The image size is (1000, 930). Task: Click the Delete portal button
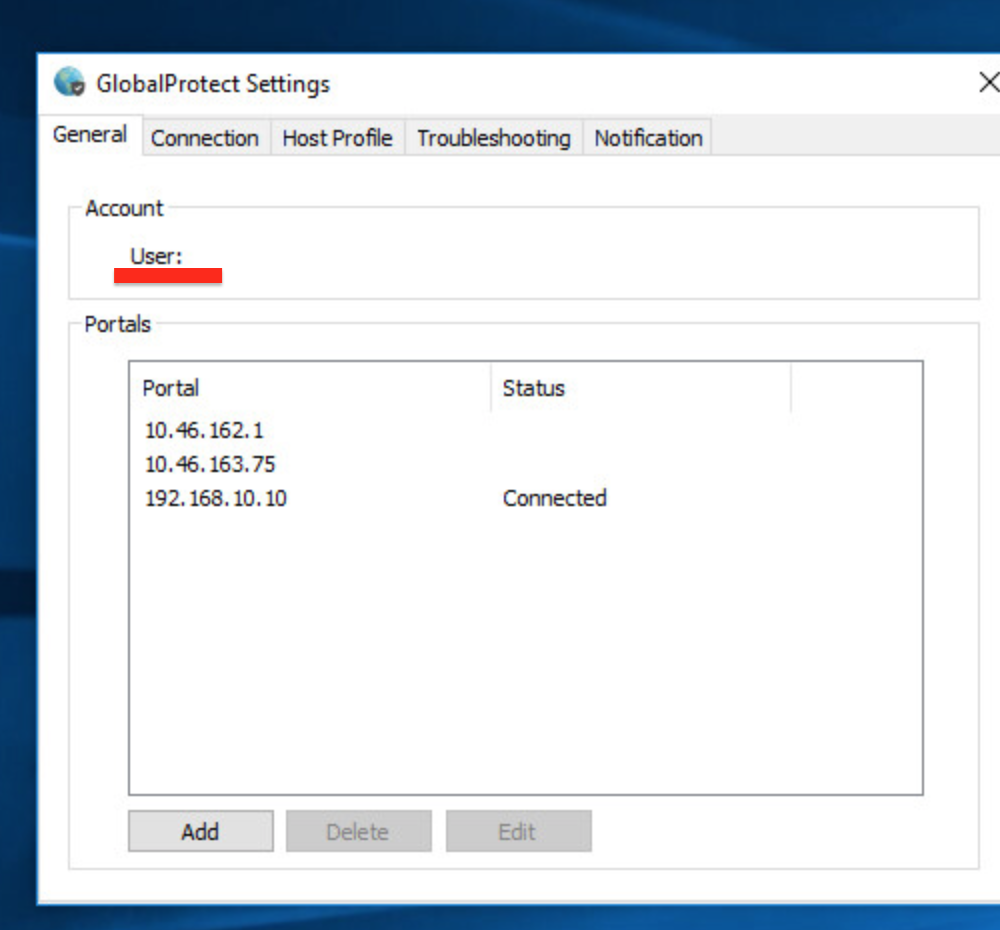[x=358, y=831]
